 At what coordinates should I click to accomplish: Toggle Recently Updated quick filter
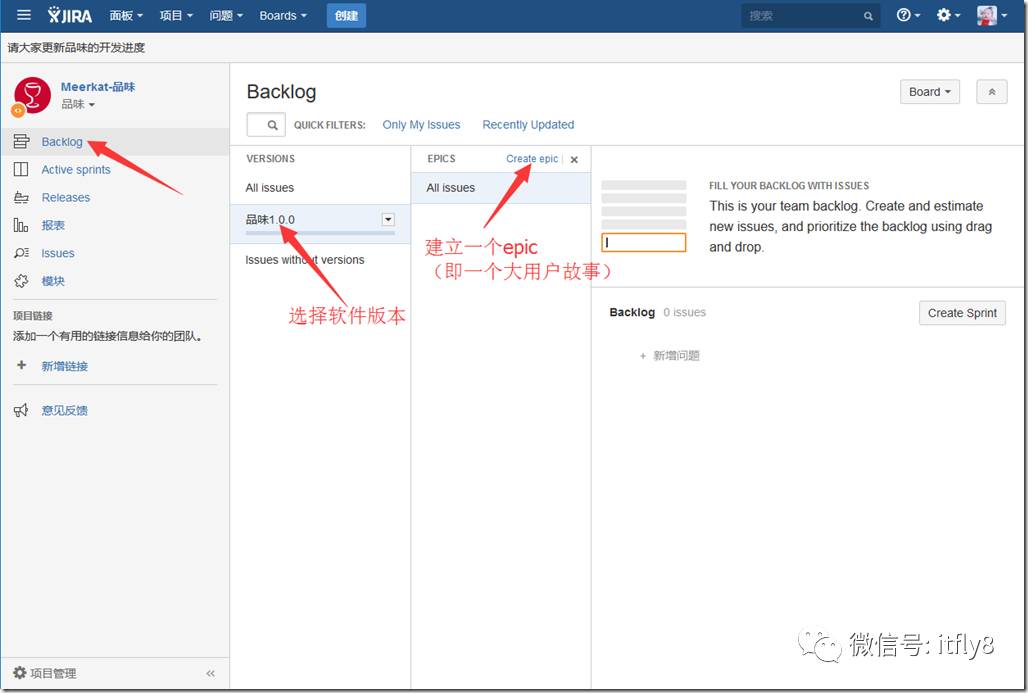tap(528, 125)
